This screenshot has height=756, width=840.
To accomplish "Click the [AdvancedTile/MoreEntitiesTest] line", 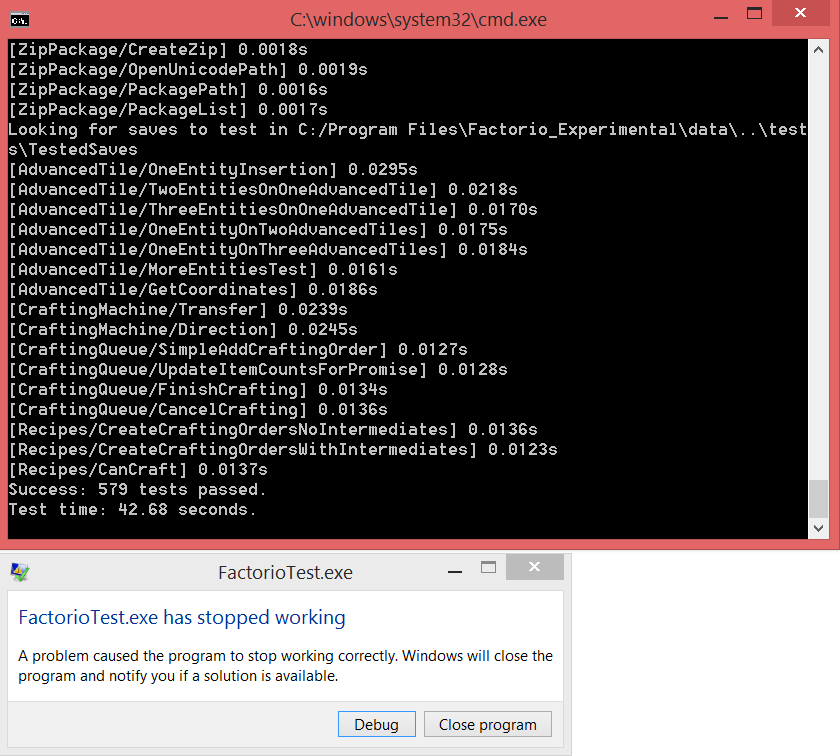I will coord(203,270).
